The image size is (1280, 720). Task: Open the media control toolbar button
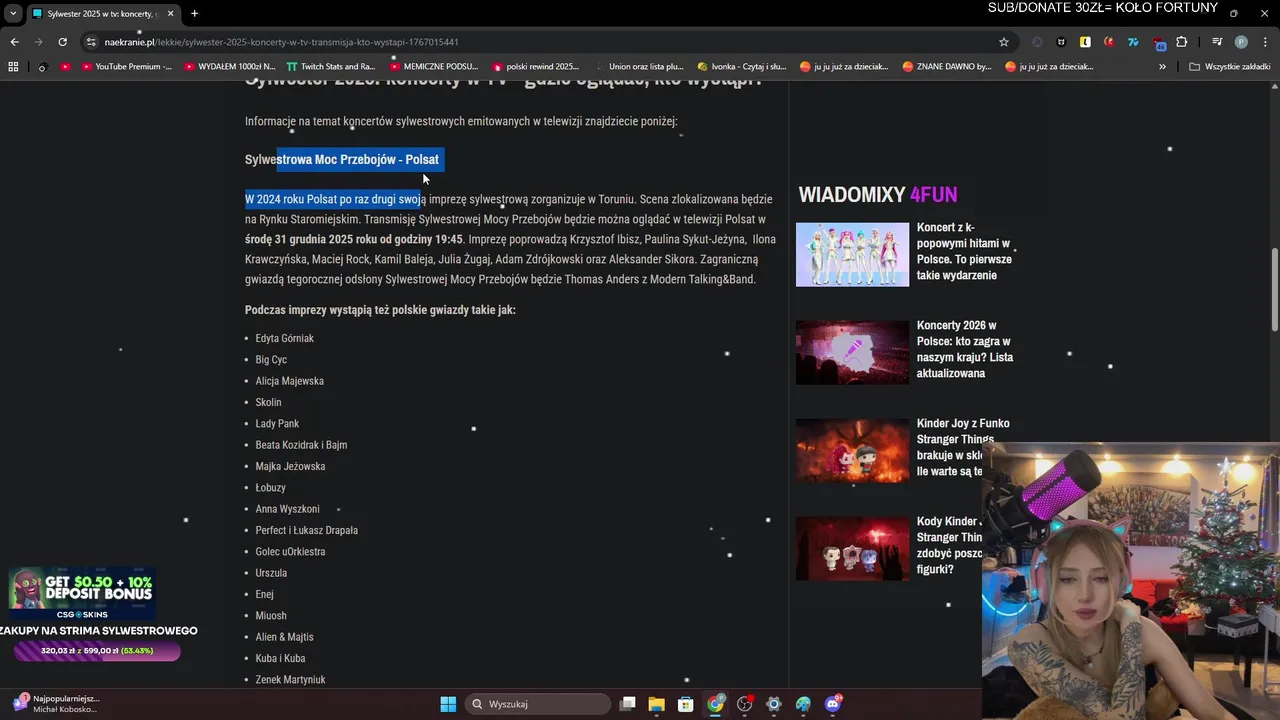pyautogui.click(x=1217, y=42)
